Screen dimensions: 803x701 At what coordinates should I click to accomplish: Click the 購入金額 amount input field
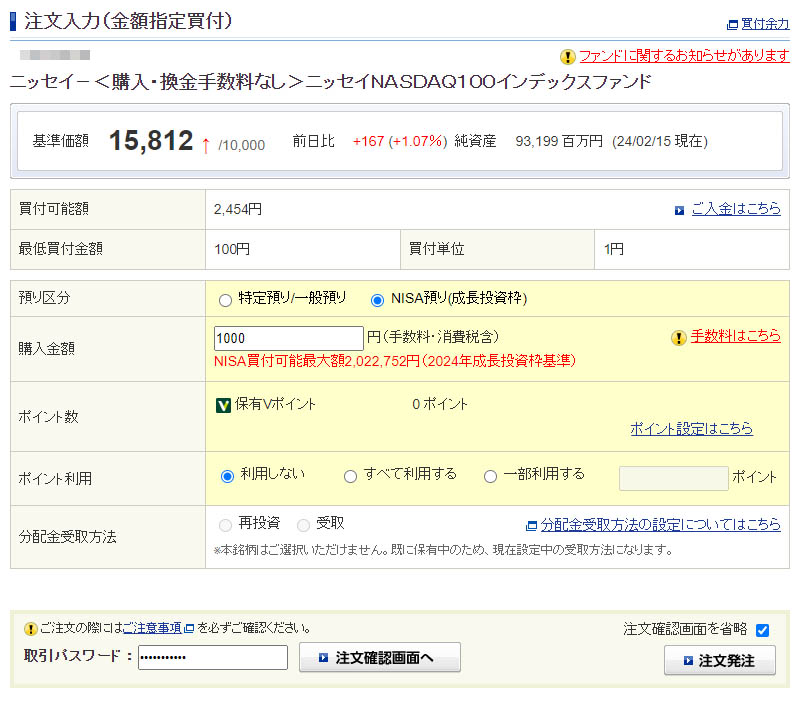[288, 338]
